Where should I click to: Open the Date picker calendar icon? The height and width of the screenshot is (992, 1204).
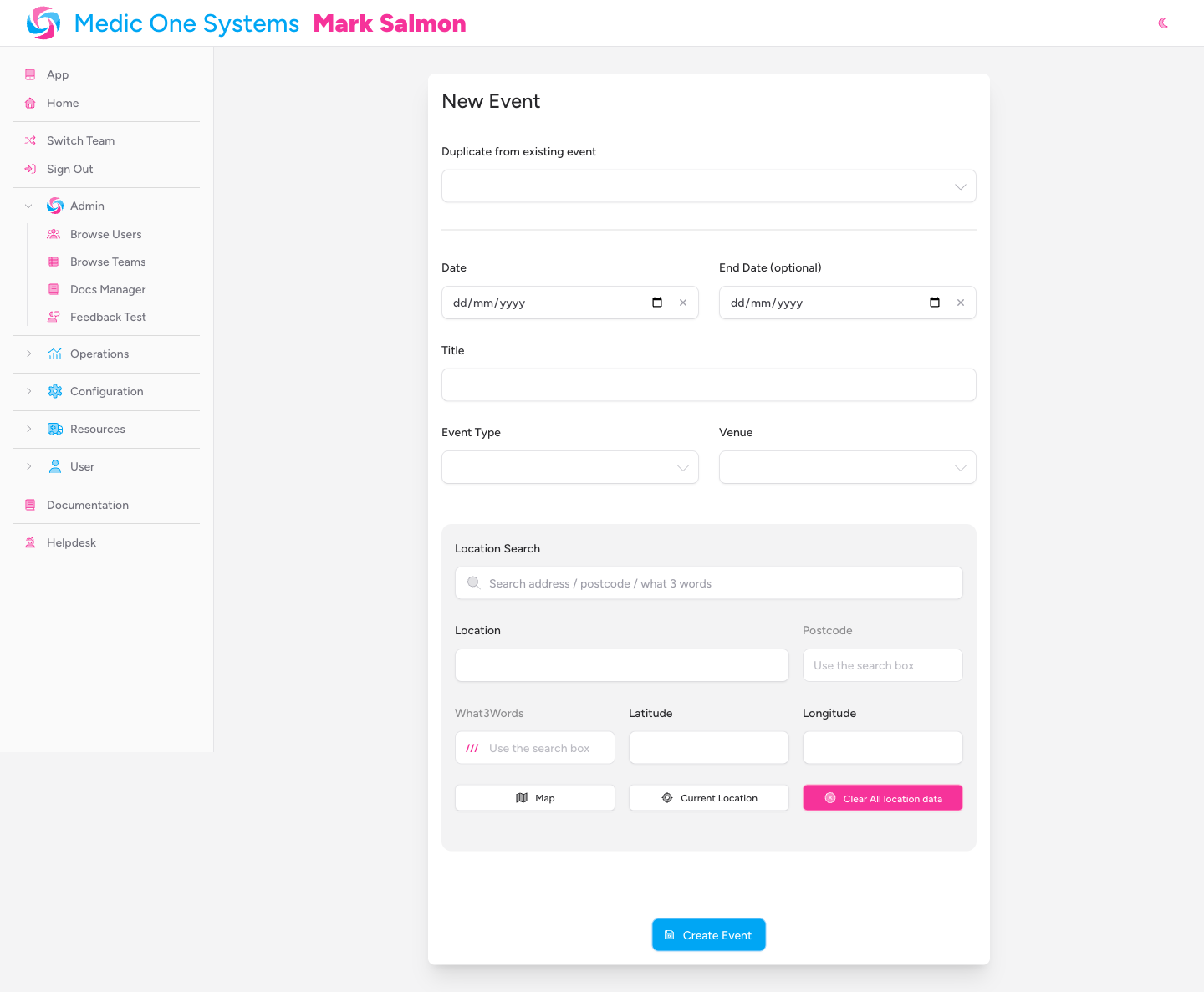656,303
